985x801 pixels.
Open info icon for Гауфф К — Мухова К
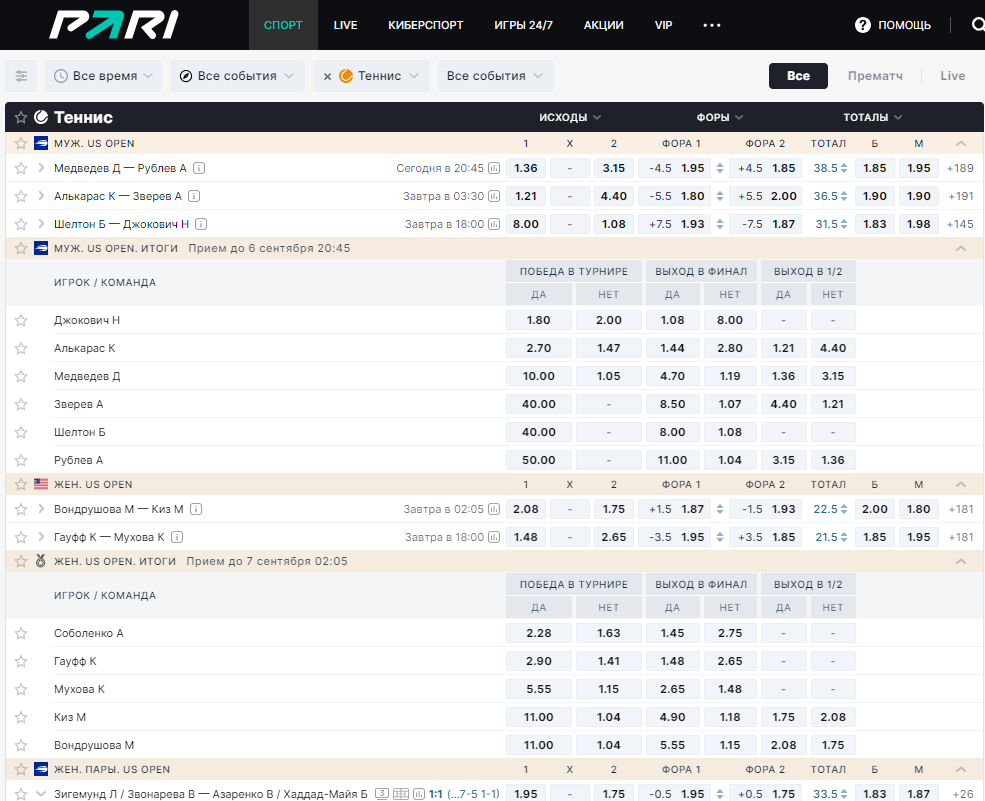tap(177, 537)
